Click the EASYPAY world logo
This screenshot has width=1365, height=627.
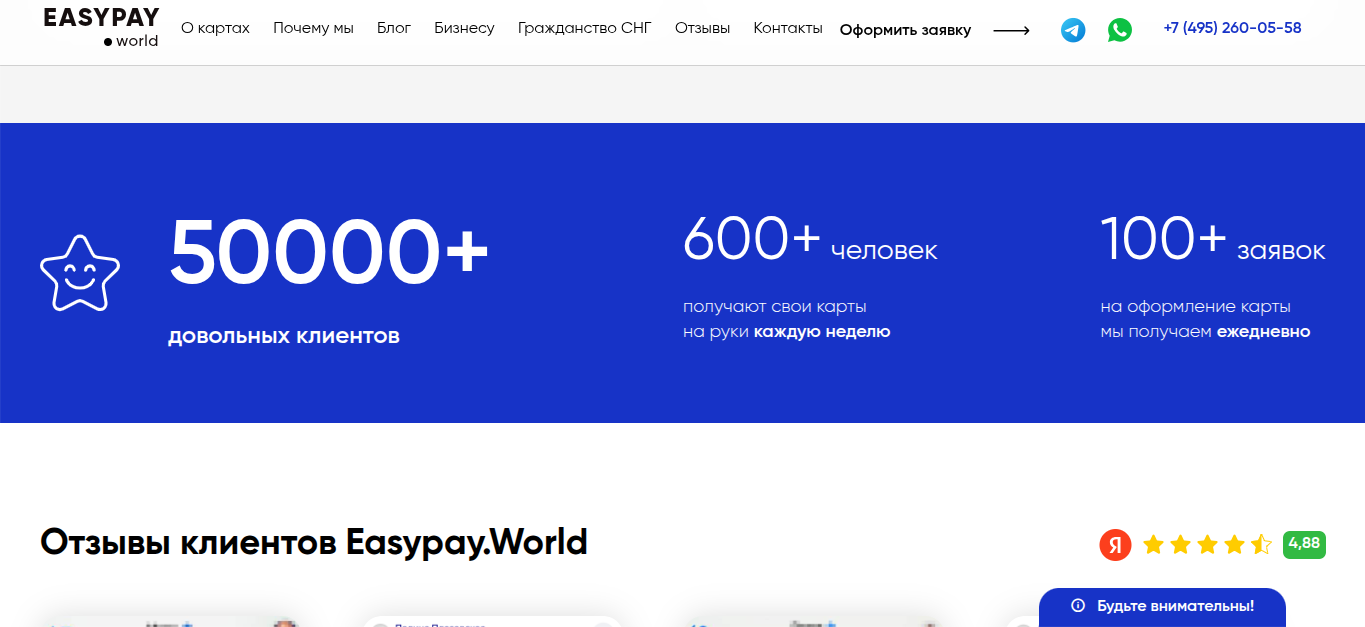pos(99,27)
